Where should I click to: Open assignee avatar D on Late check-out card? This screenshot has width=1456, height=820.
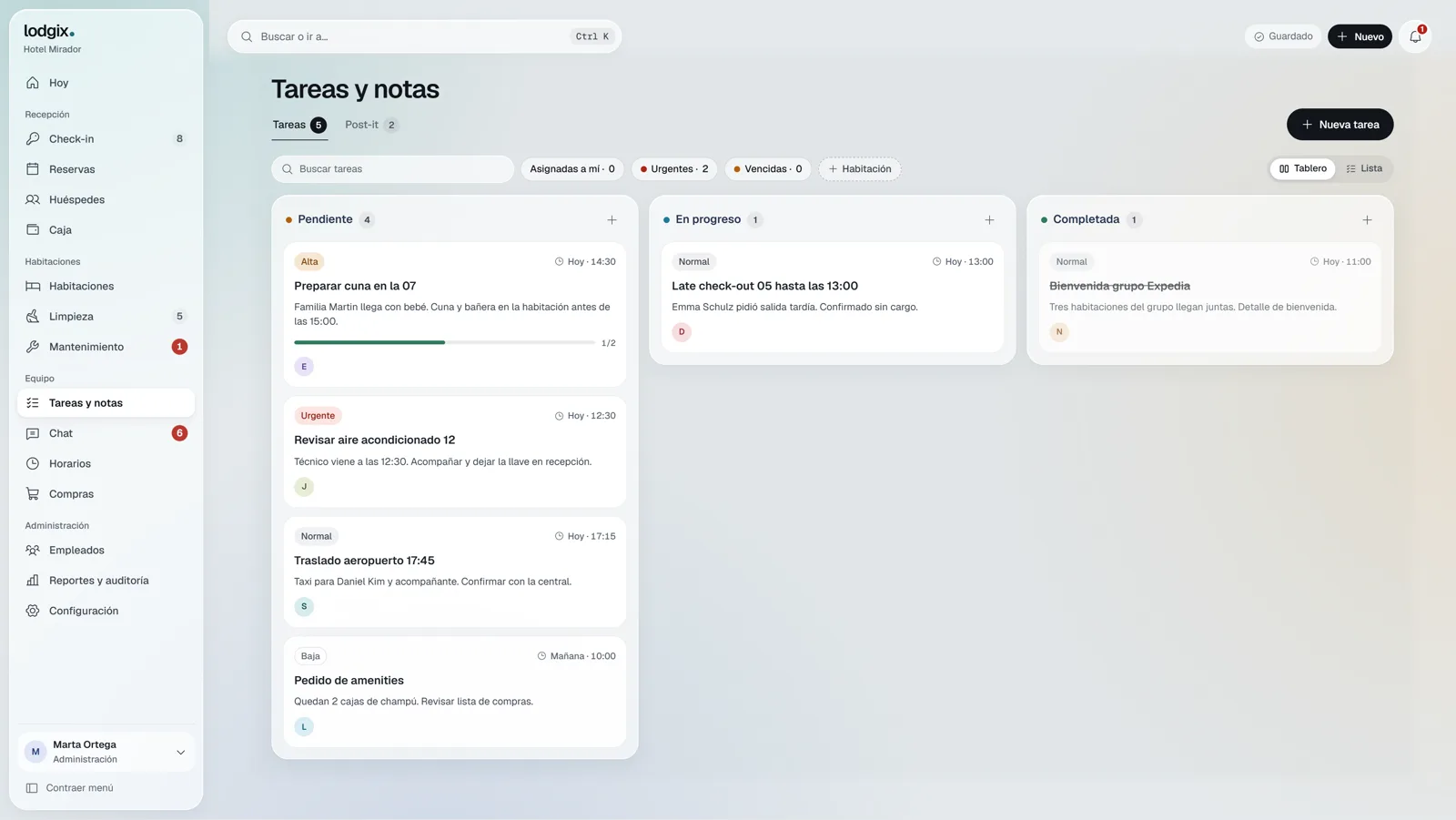pyautogui.click(x=682, y=331)
